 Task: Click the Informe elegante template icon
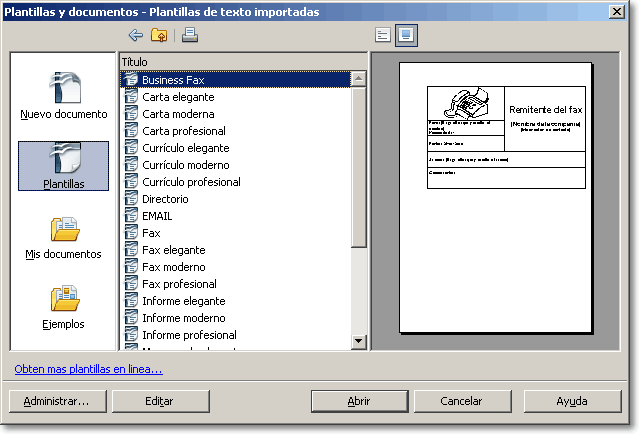[x=131, y=301]
